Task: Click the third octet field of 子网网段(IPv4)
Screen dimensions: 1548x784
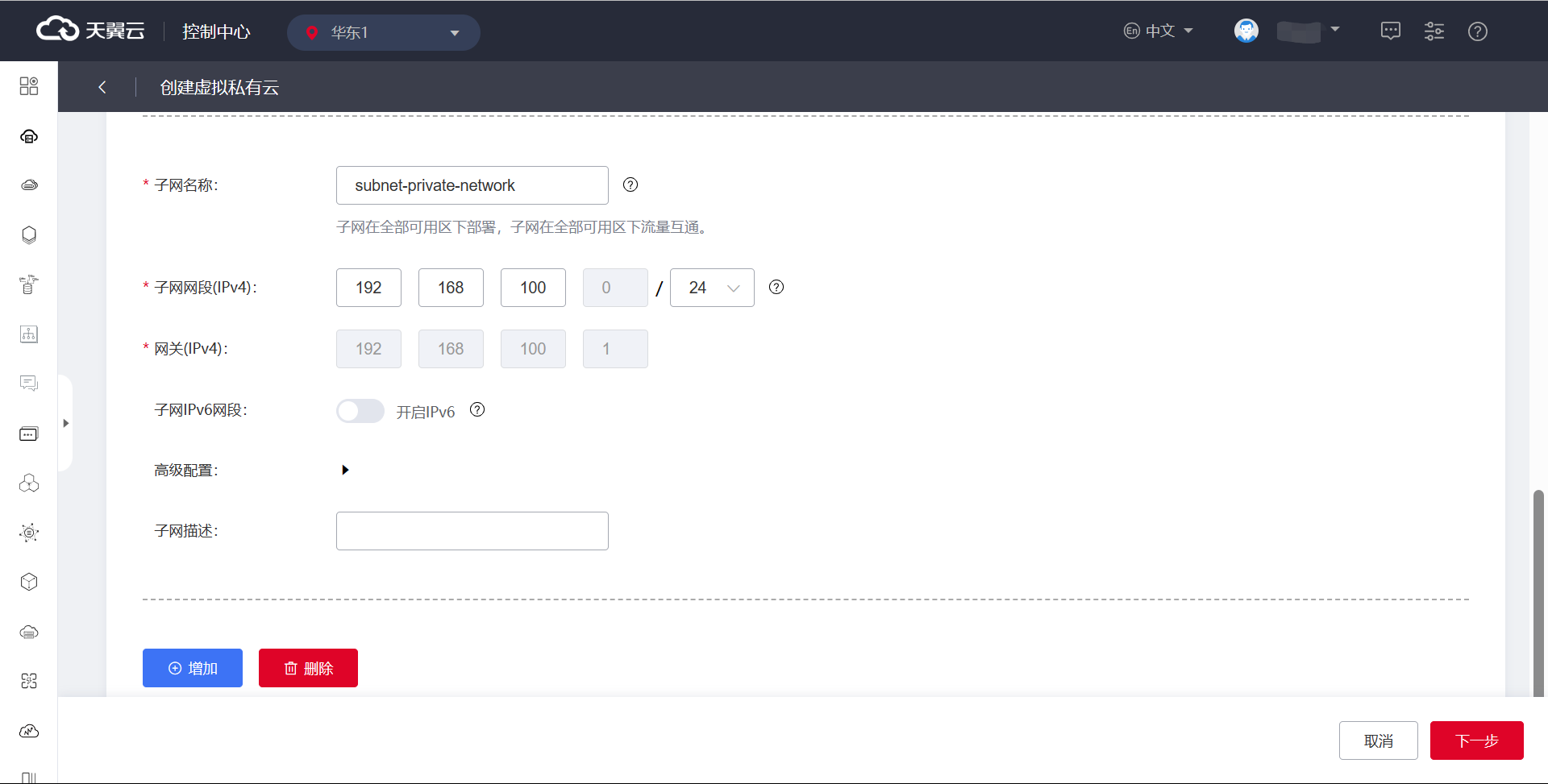Action: 533,288
